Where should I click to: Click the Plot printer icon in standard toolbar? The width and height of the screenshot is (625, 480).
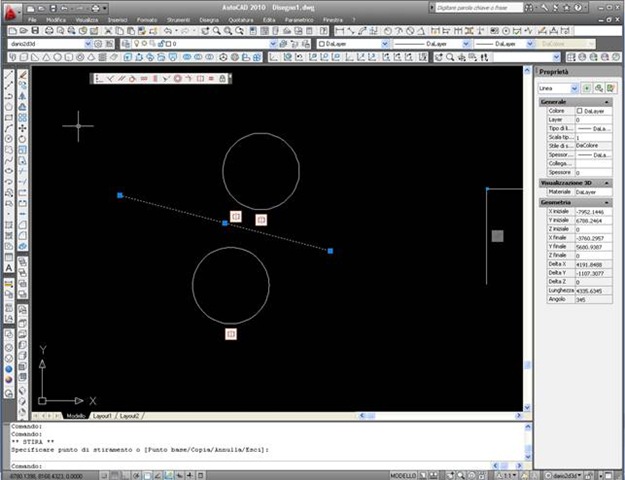(x=49, y=31)
